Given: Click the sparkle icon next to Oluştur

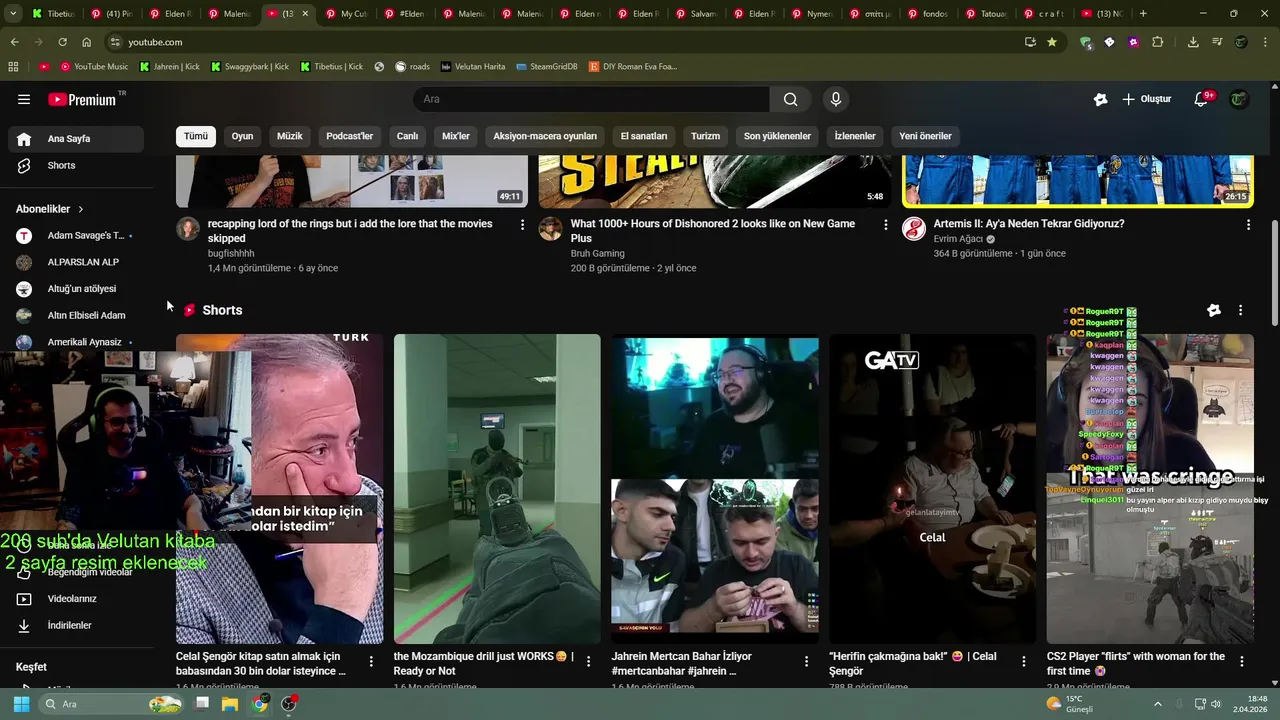Looking at the screenshot, I should 1100,99.
